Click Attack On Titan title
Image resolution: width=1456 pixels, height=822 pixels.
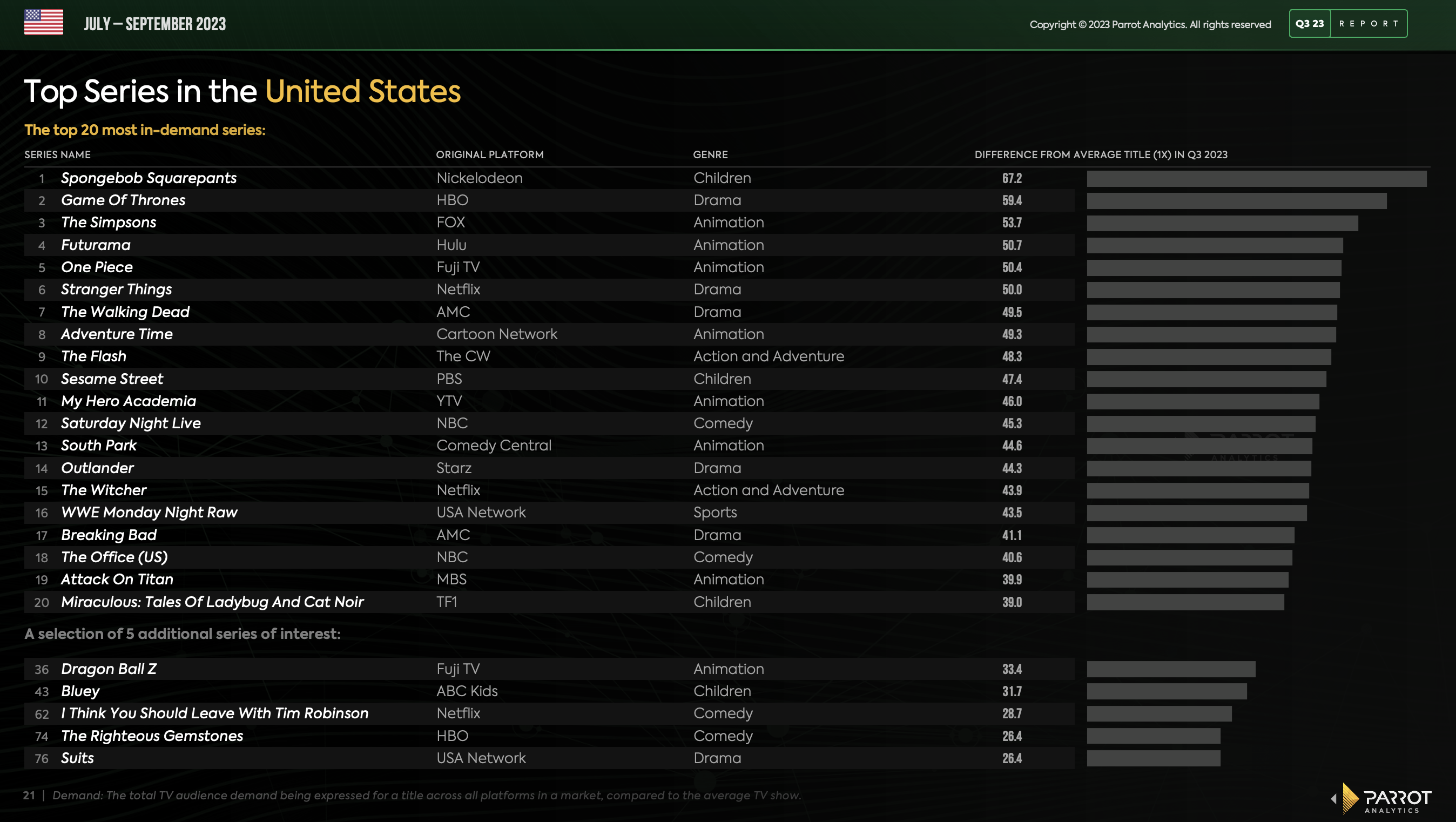coord(117,580)
